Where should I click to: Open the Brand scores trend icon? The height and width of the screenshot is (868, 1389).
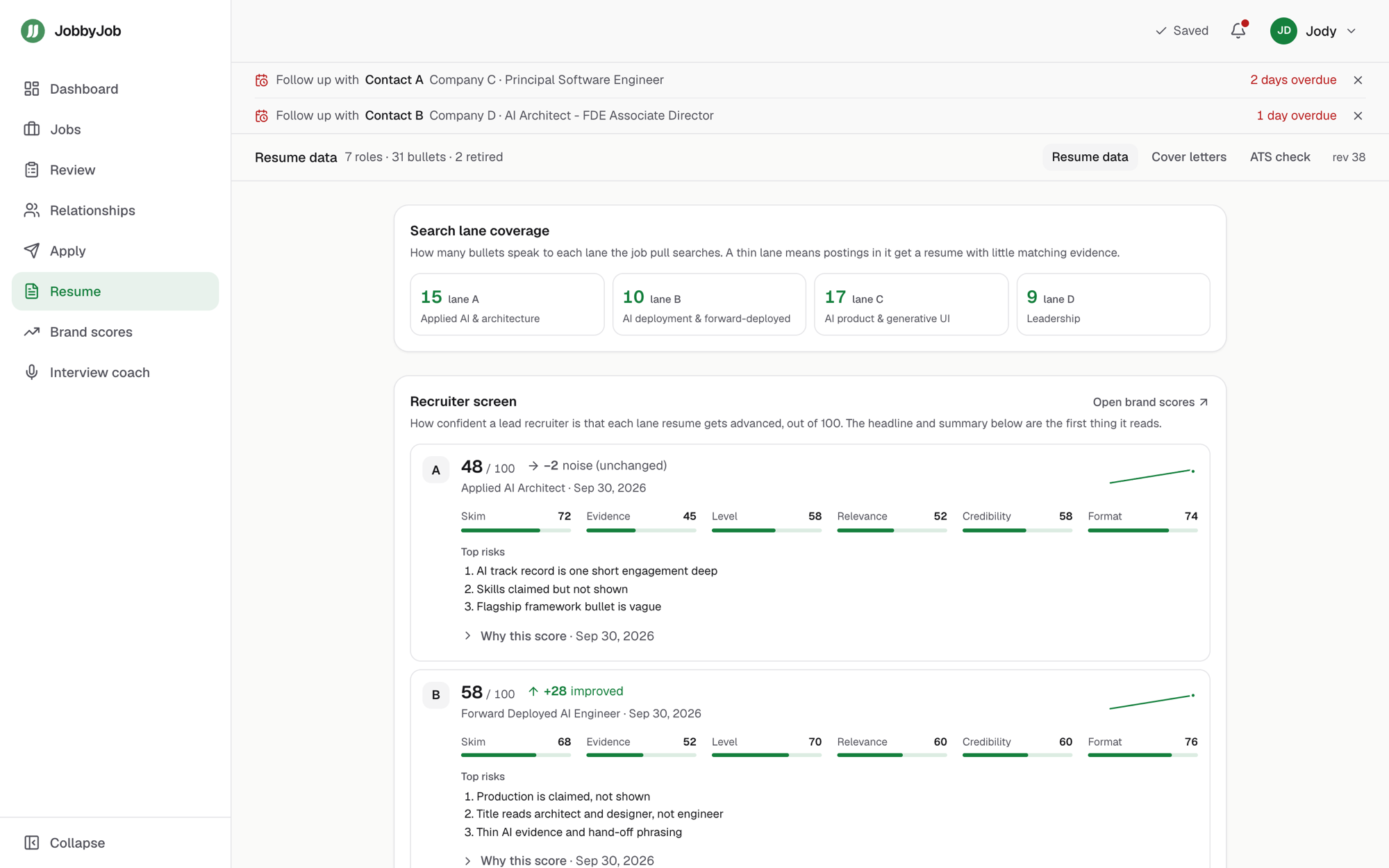[x=31, y=332]
